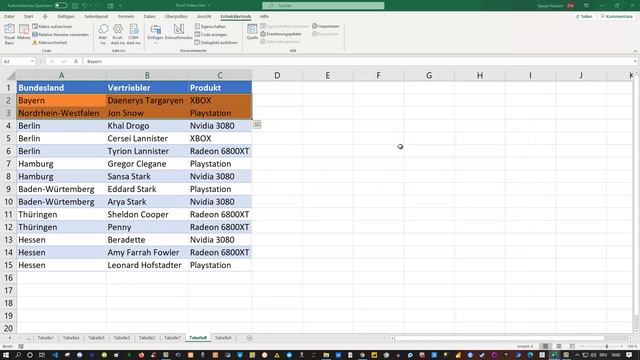Collapse the ribbon with the arrow
Screen dimensions: 640x360
coord(635,51)
